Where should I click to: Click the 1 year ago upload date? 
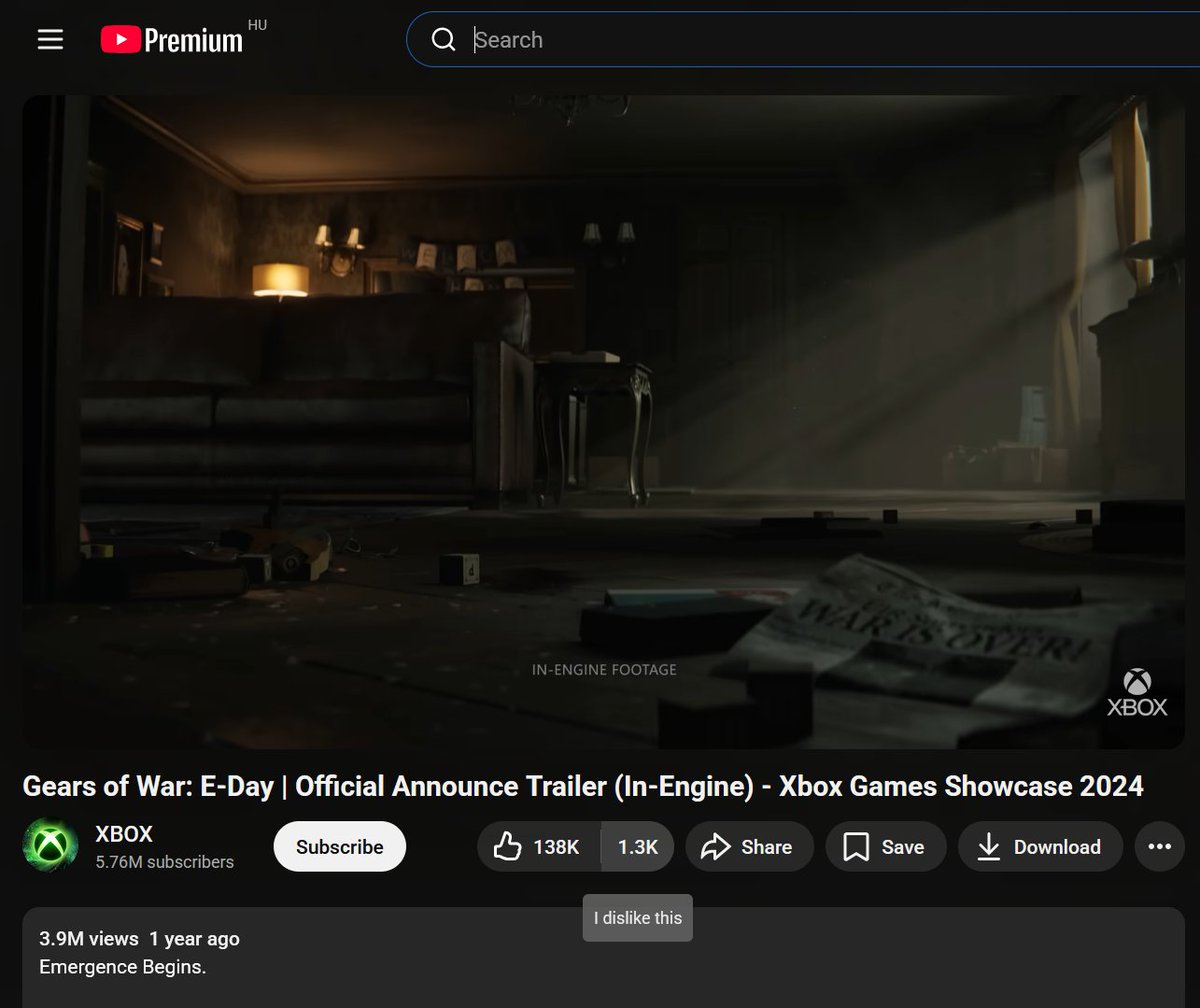click(x=195, y=938)
